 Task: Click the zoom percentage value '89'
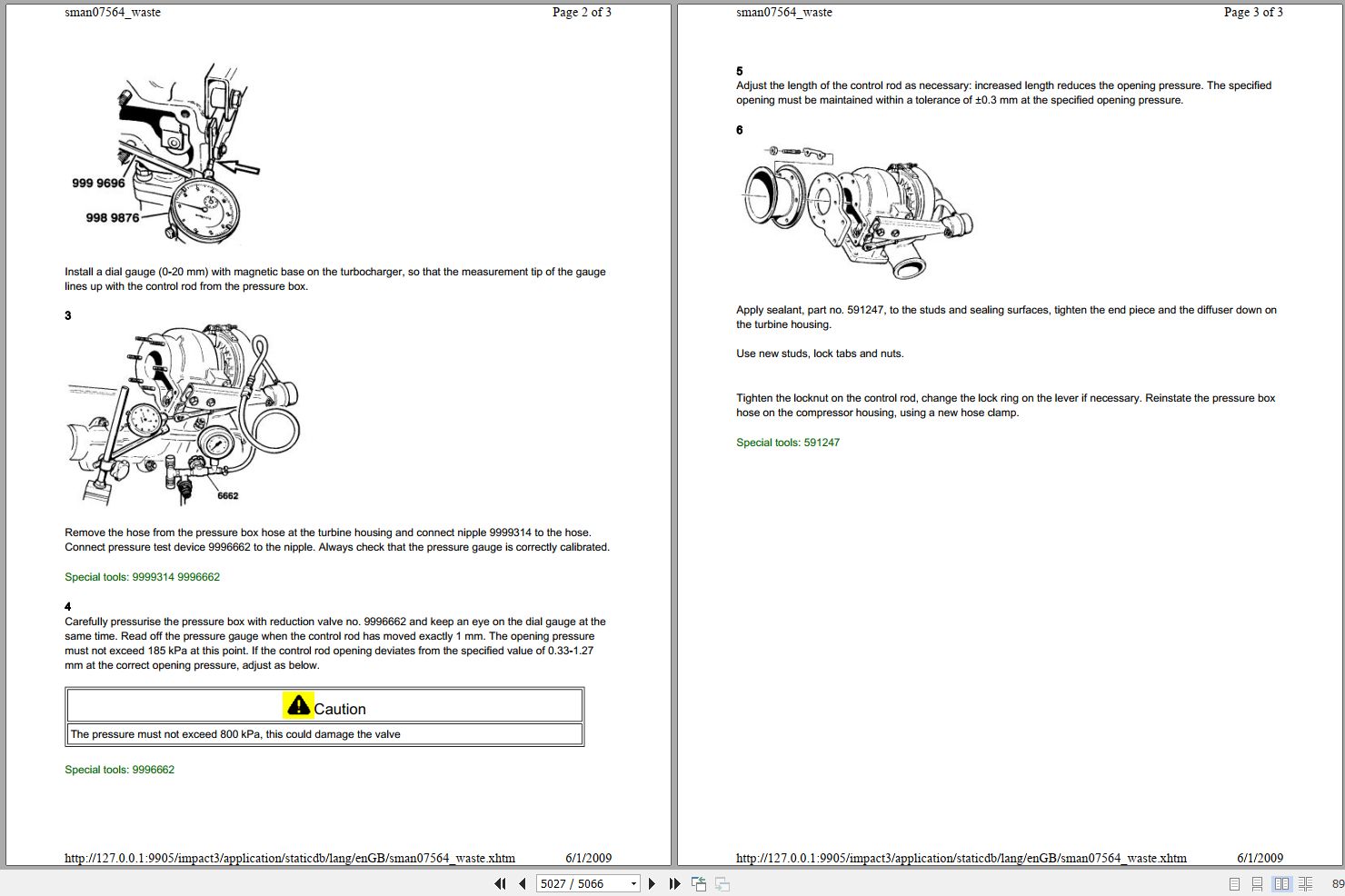pyautogui.click(x=1338, y=883)
